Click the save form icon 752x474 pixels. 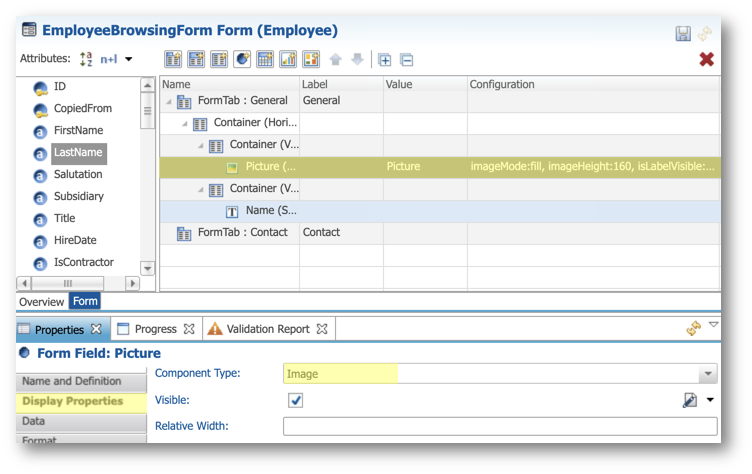(x=683, y=34)
